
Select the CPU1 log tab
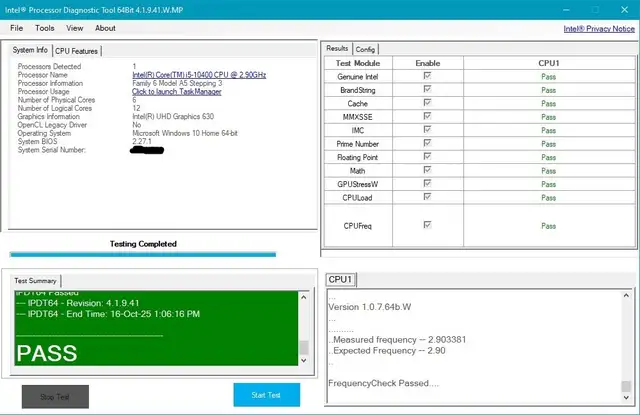(340, 279)
